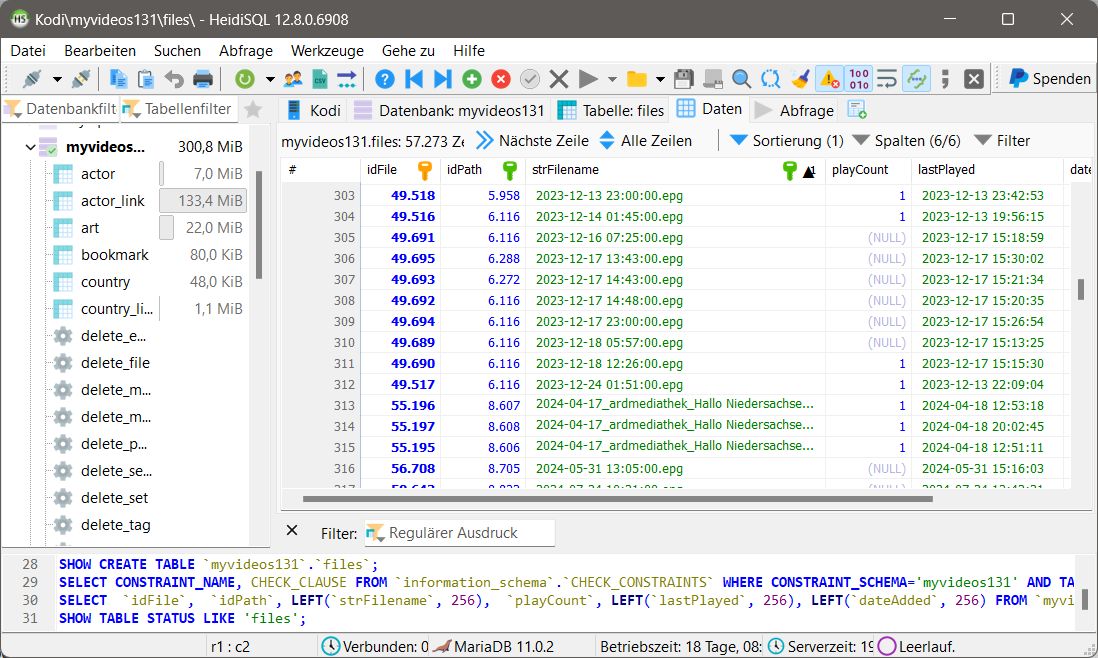
Task: Click the Print icon
Action: pos(202,79)
